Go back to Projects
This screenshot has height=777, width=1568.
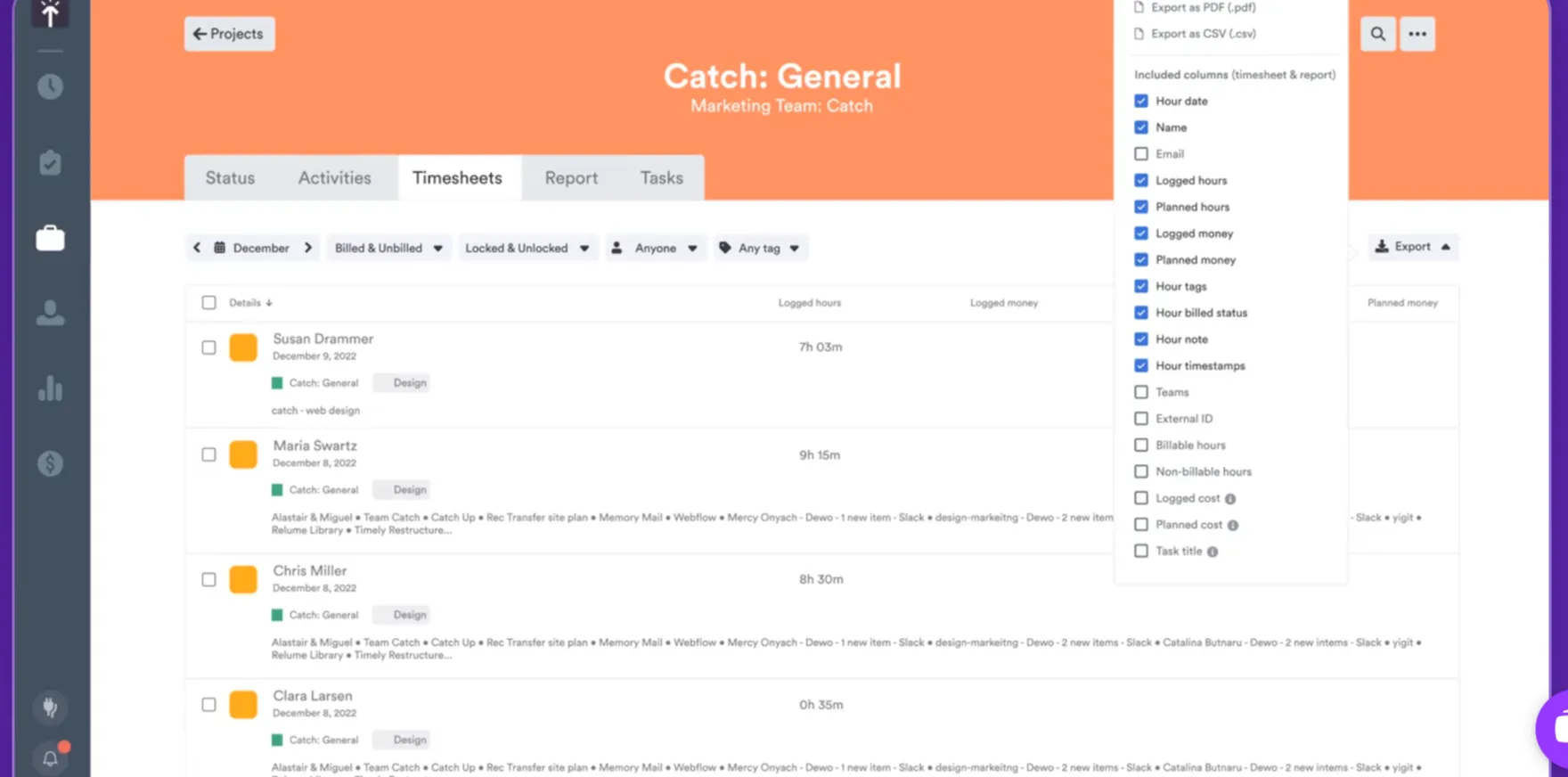229,34
